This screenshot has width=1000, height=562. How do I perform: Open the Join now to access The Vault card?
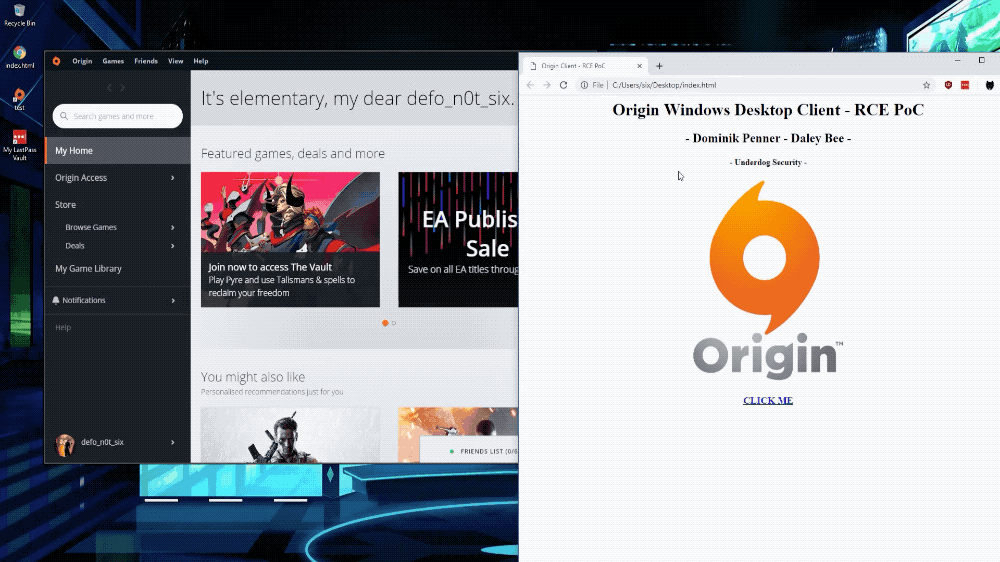click(x=290, y=239)
